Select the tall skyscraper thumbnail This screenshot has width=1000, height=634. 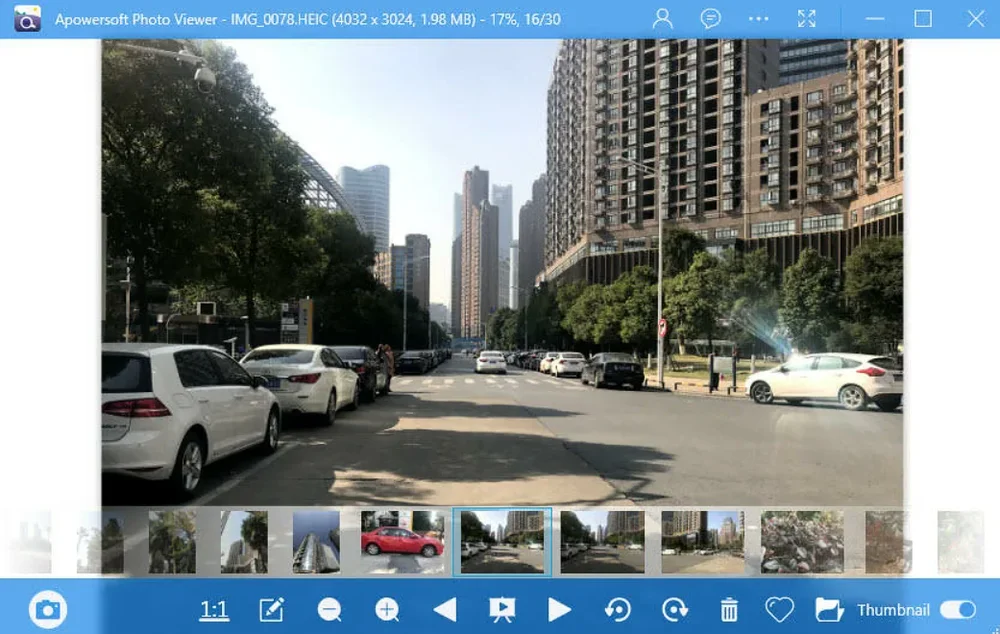[316, 542]
